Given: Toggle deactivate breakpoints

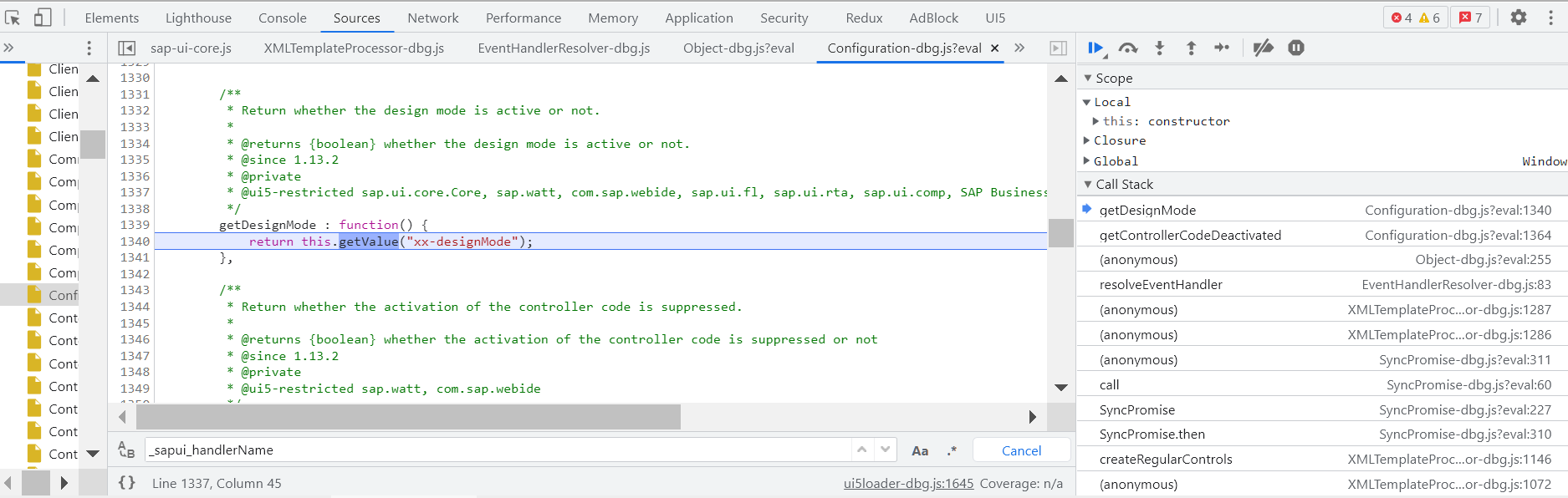Looking at the screenshot, I should [x=1263, y=48].
